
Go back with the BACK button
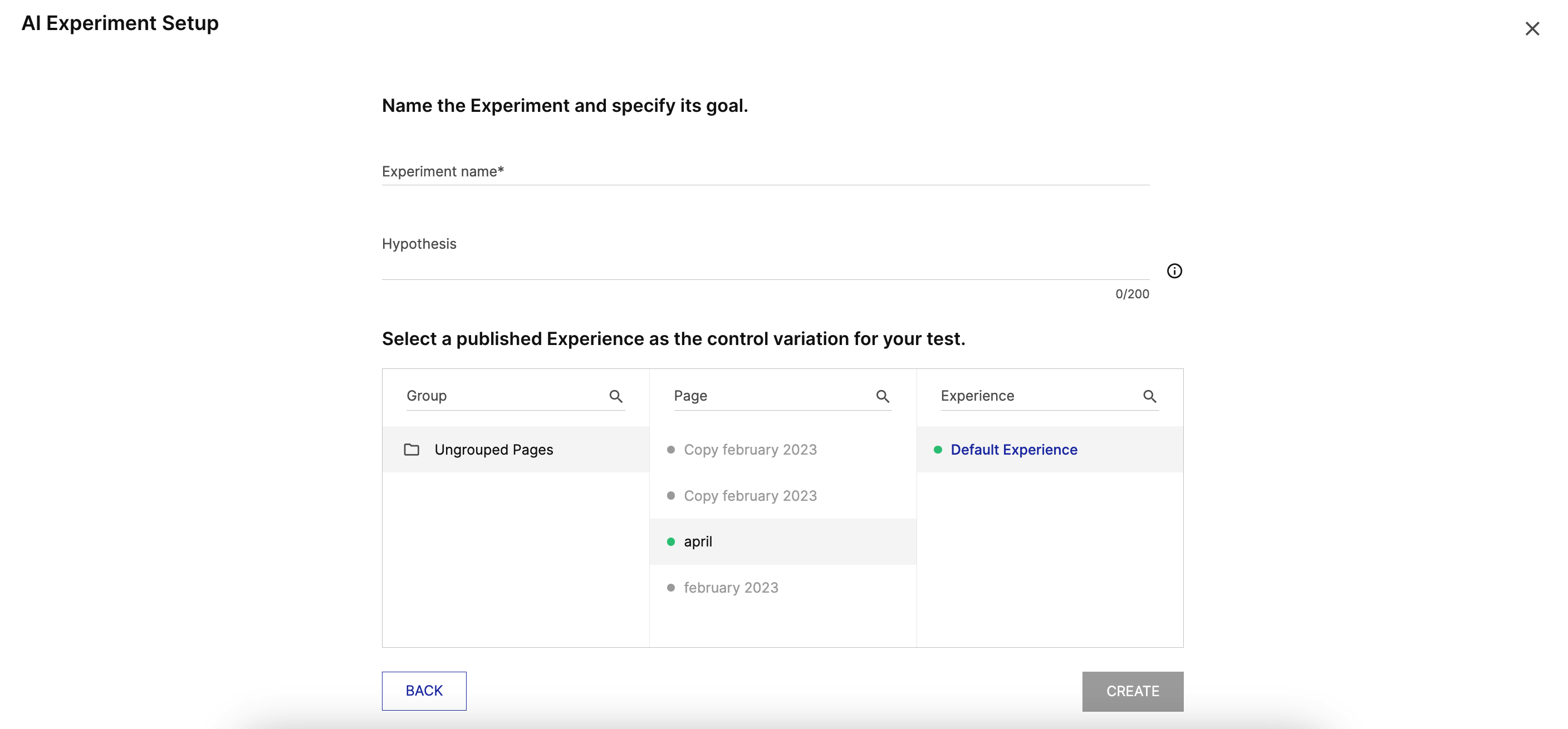pos(424,691)
